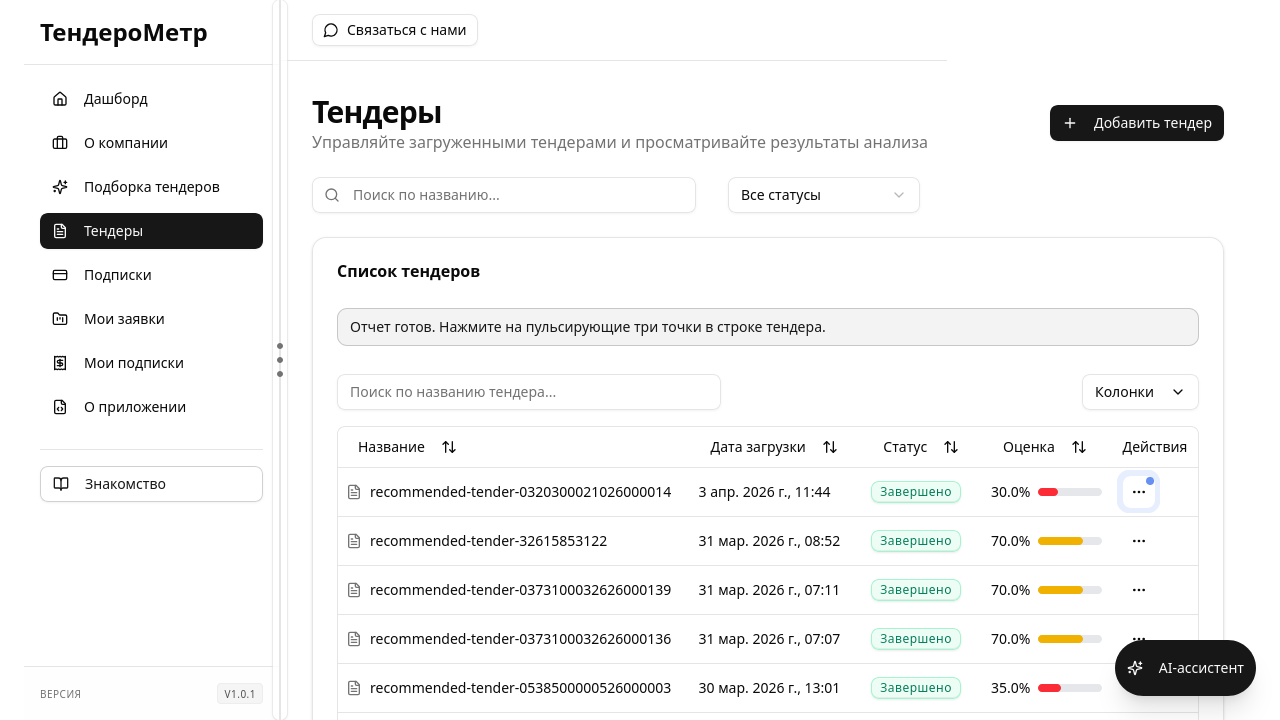Click file icon of recommended-tender-0373100032626000139
Screen dimensions: 1280x720
click(353, 590)
